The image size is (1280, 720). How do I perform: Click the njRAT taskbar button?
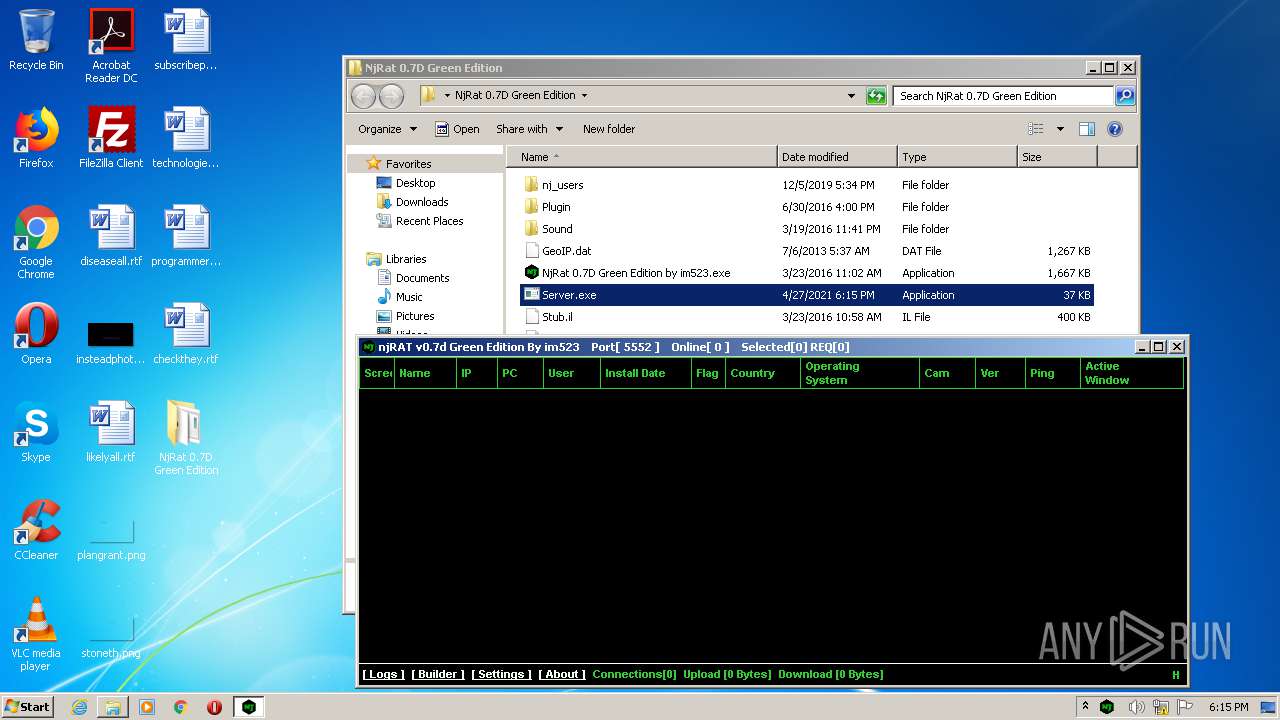point(249,707)
